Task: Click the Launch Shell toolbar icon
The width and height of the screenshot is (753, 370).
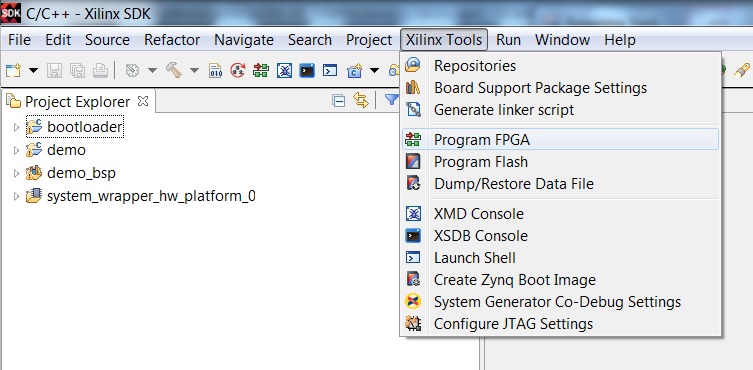Action: click(x=330, y=71)
